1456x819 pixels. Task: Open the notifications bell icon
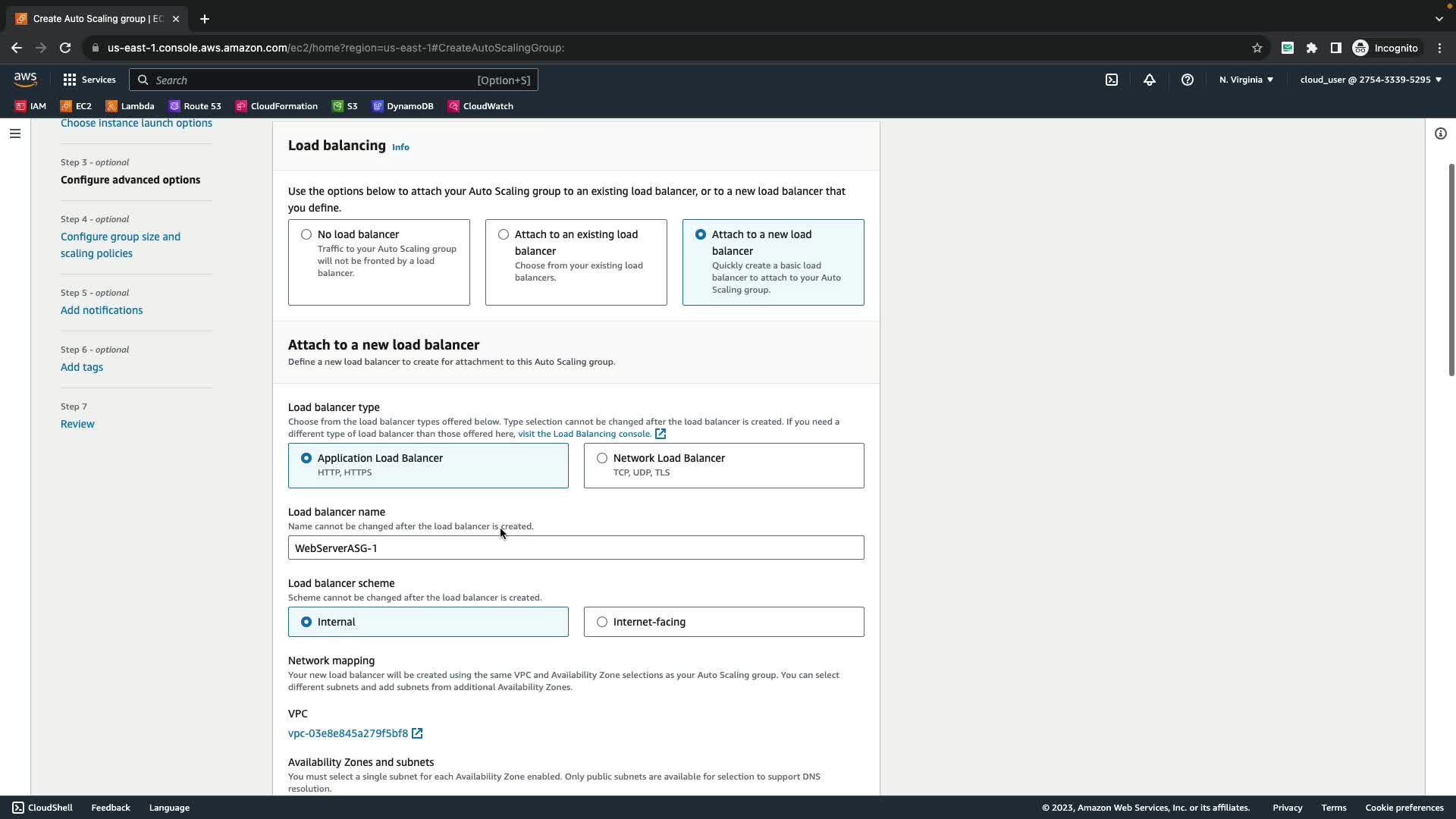pyautogui.click(x=1150, y=80)
